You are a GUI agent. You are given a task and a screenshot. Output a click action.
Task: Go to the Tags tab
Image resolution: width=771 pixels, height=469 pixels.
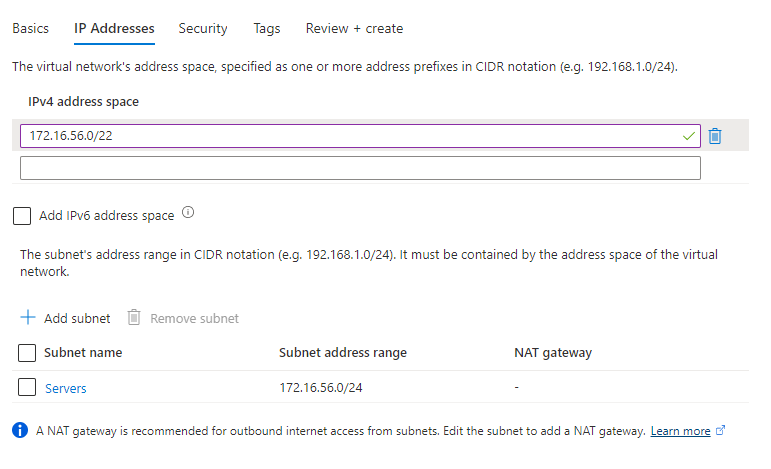pos(267,28)
